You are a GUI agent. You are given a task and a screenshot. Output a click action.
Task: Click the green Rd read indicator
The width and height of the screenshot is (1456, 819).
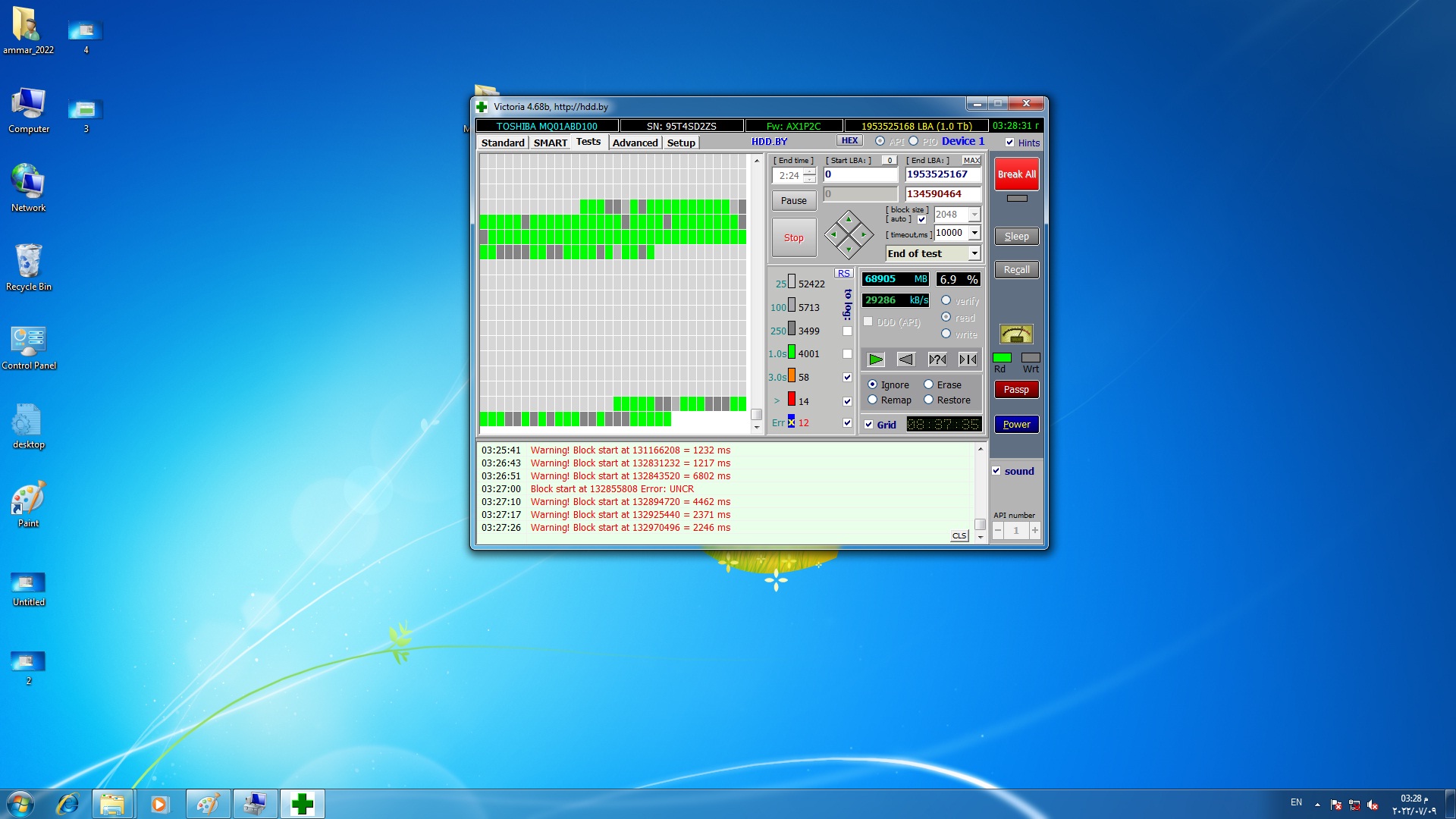tap(1002, 357)
